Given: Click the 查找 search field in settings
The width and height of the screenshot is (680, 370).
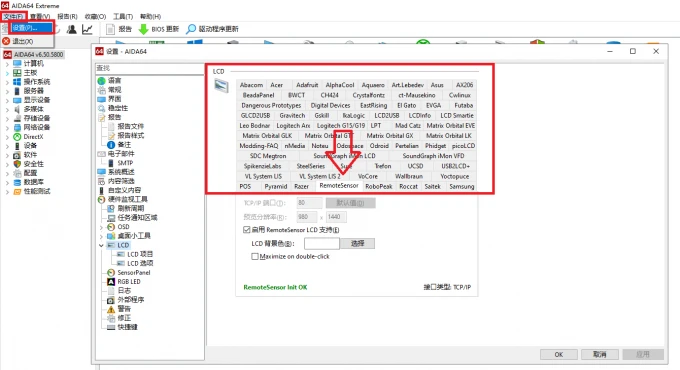Looking at the screenshot, I should (x=150, y=68).
